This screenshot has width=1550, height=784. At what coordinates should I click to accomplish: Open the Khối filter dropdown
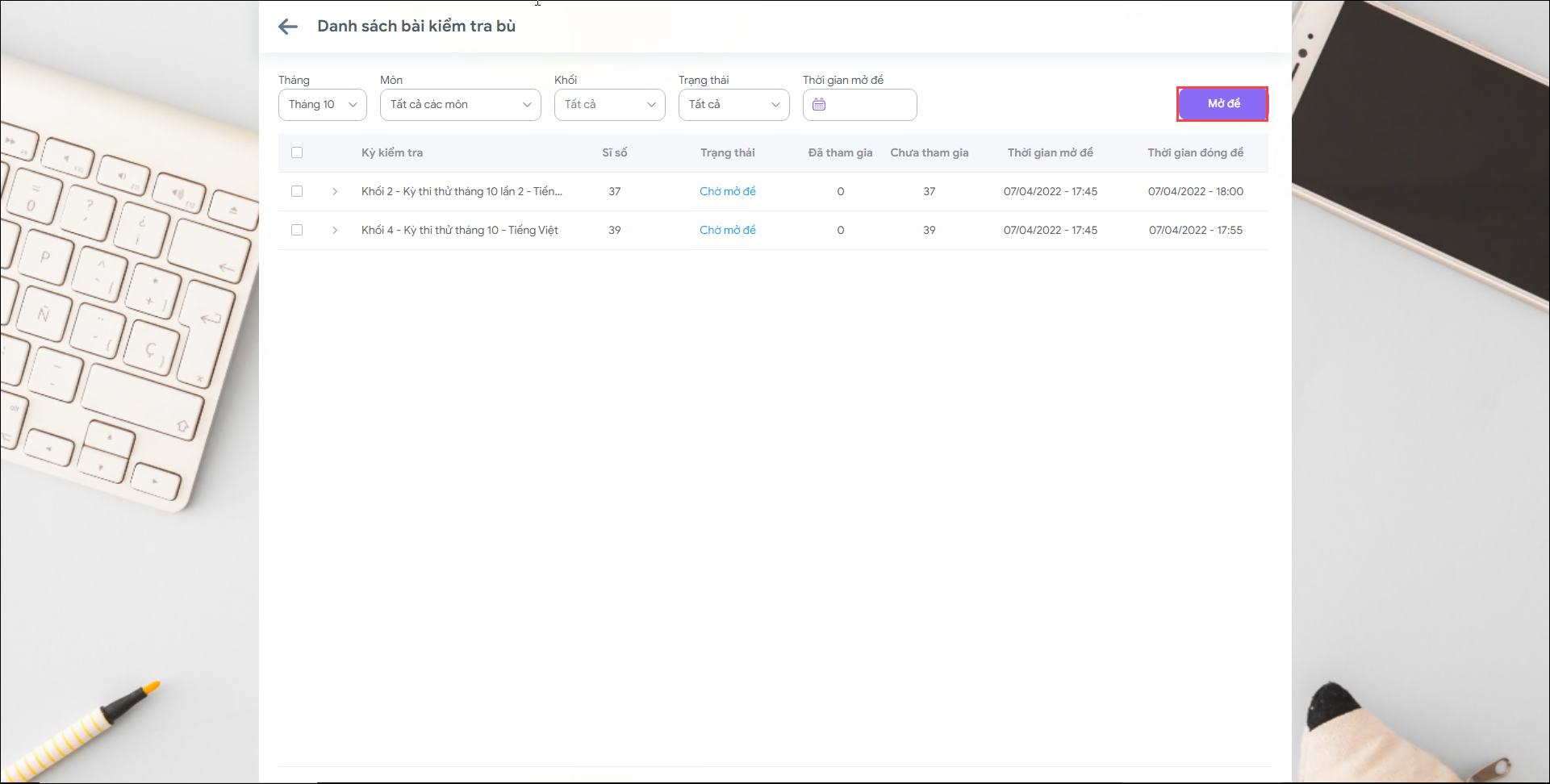point(609,105)
